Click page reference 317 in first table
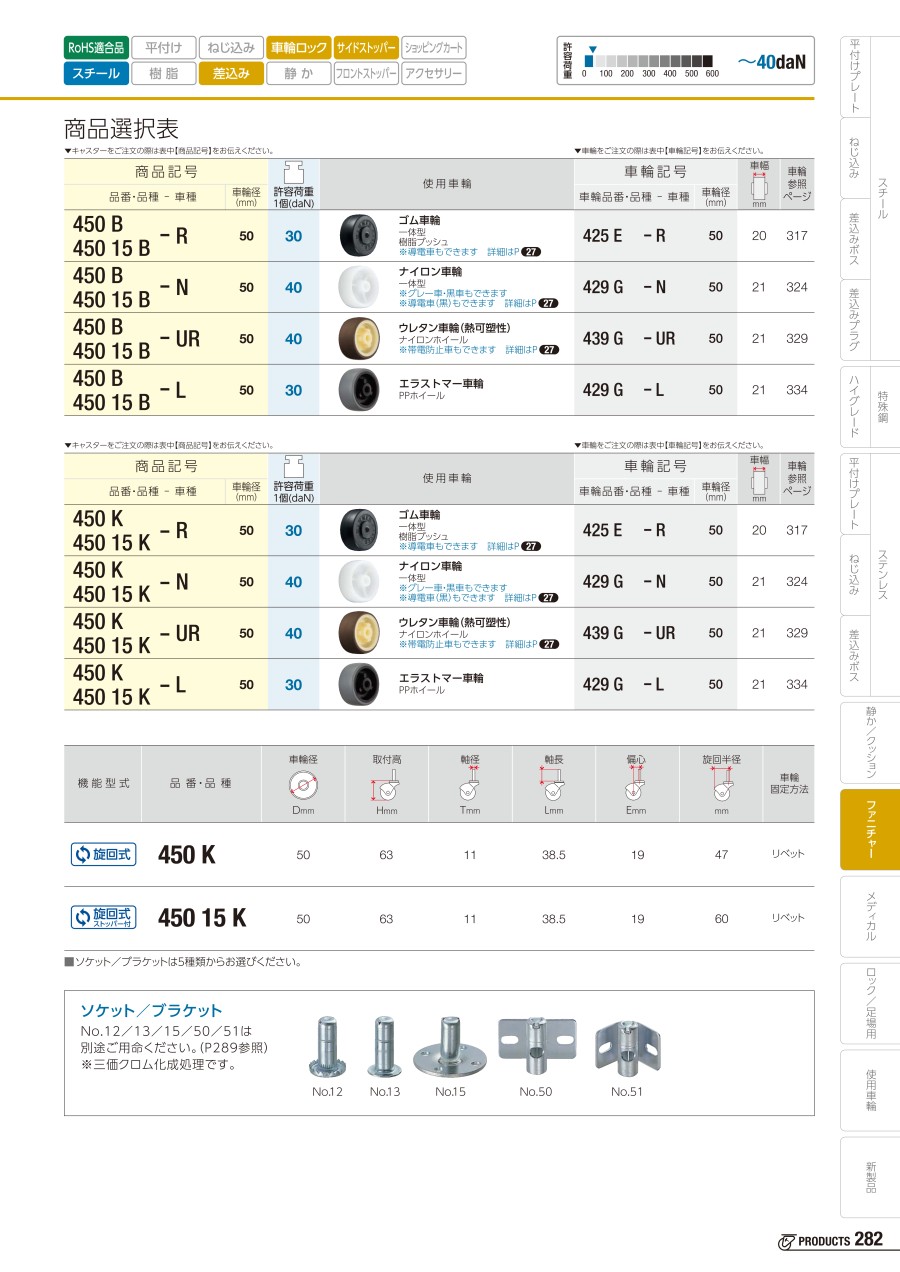The image size is (900, 1272). pyautogui.click(x=796, y=236)
